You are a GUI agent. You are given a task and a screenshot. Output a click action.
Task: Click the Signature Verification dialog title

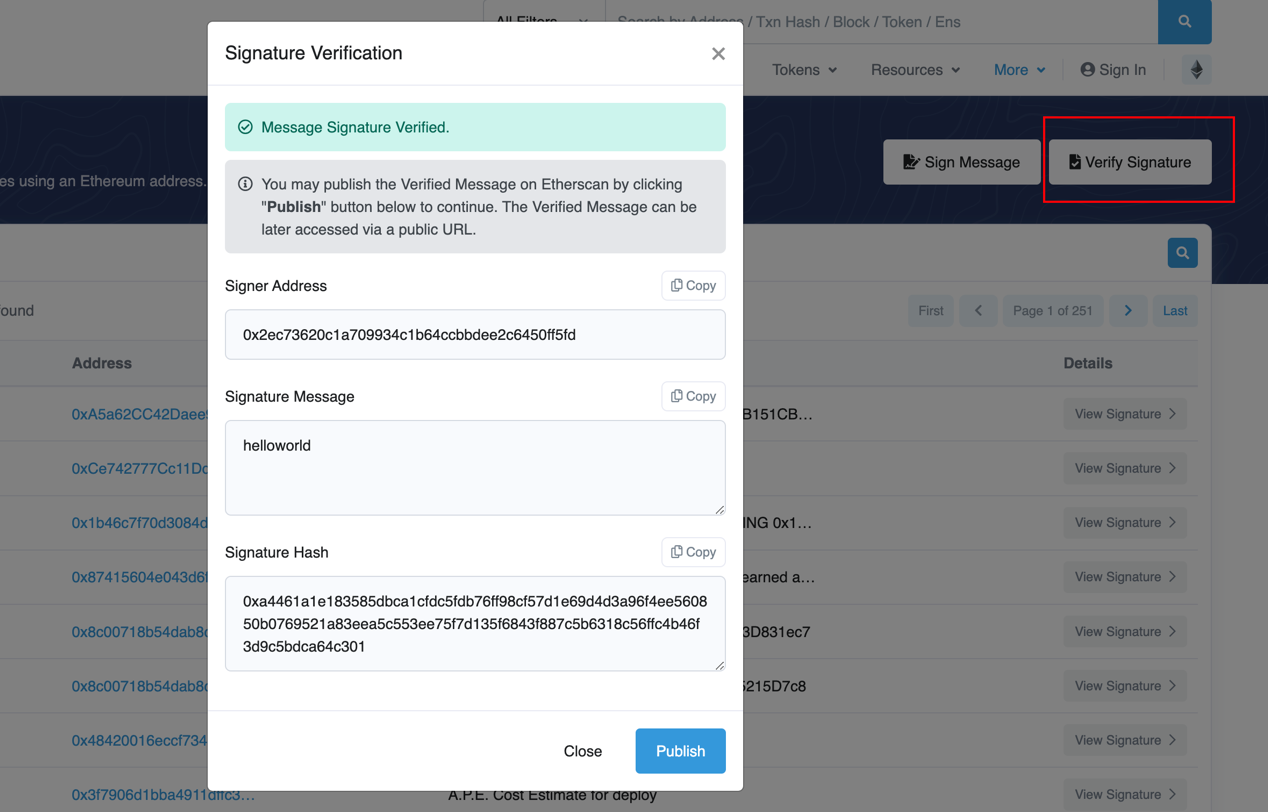314,53
